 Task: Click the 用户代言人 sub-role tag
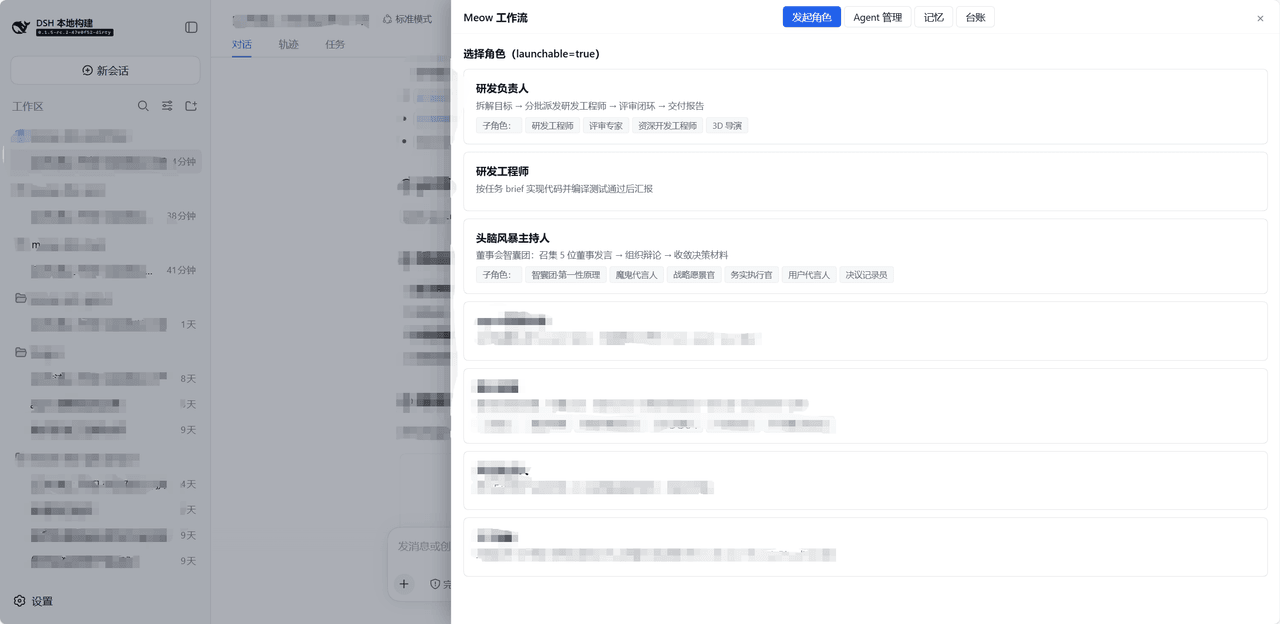click(809, 275)
